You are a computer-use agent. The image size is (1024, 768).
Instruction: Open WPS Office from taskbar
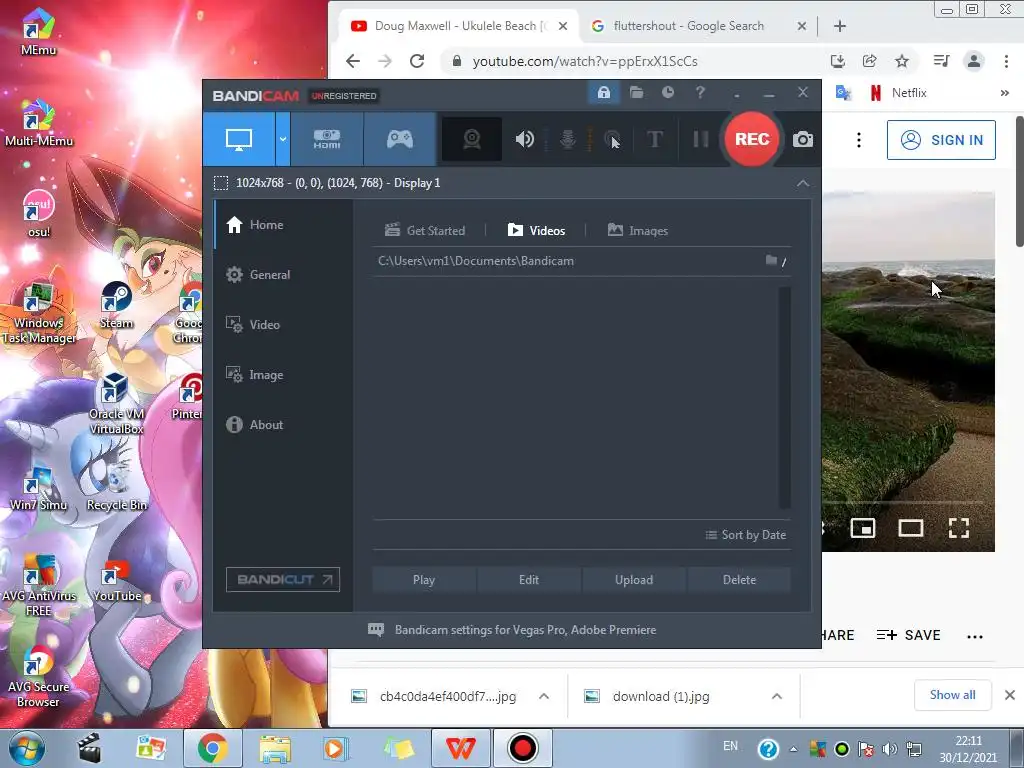point(460,748)
